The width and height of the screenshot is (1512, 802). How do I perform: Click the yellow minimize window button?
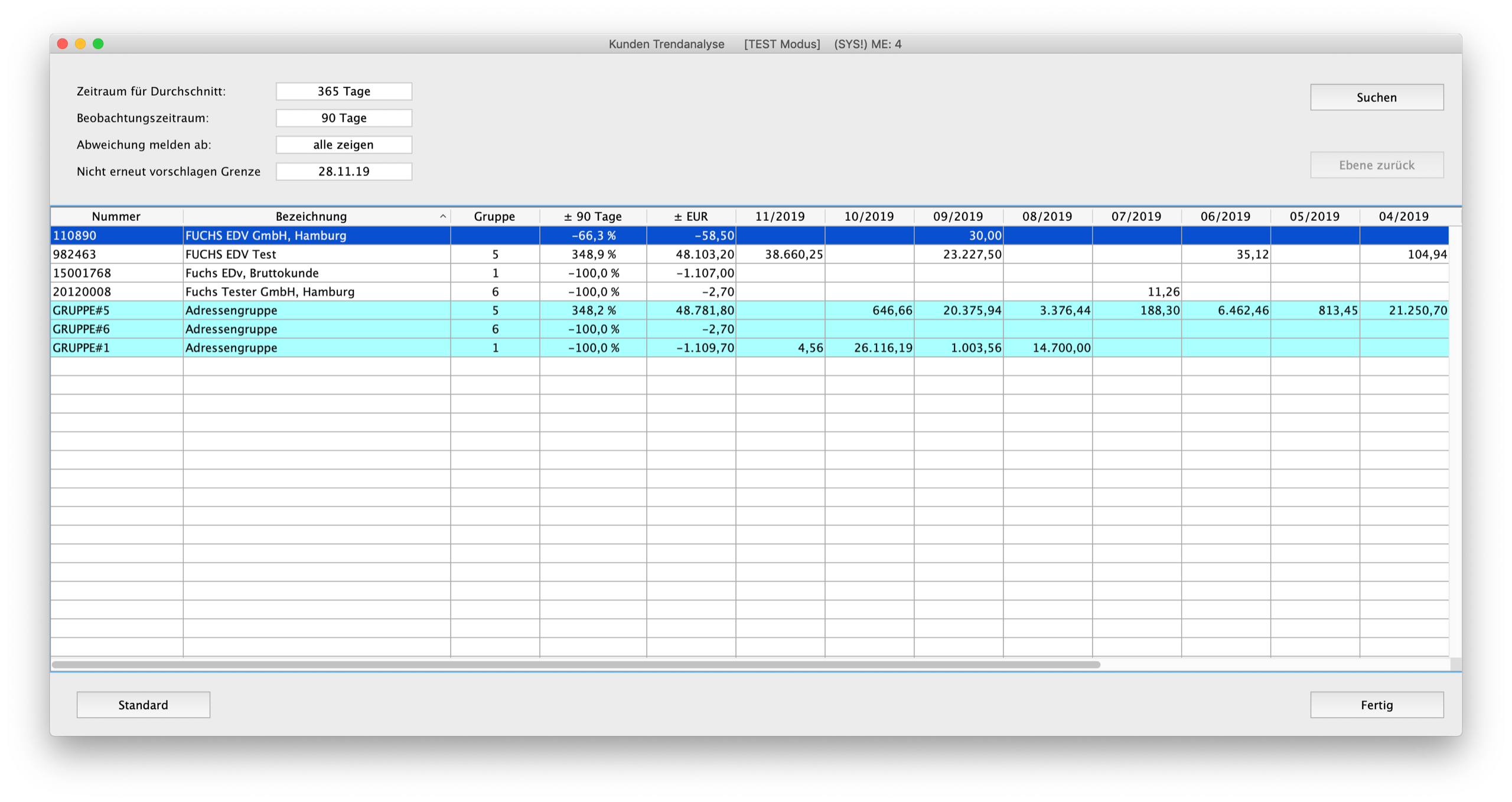80,44
